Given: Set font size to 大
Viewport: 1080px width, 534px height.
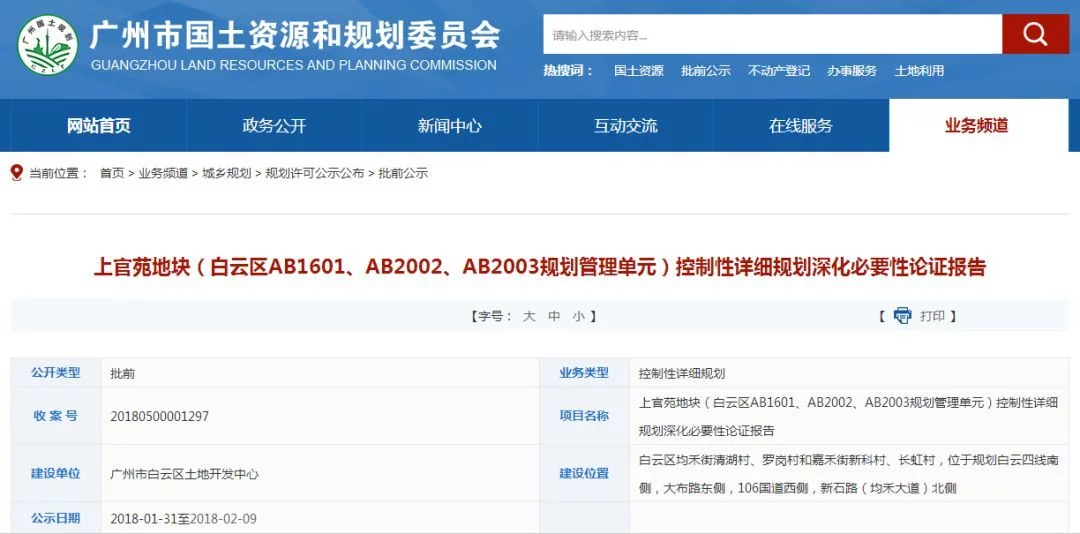Looking at the screenshot, I should click(529, 316).
